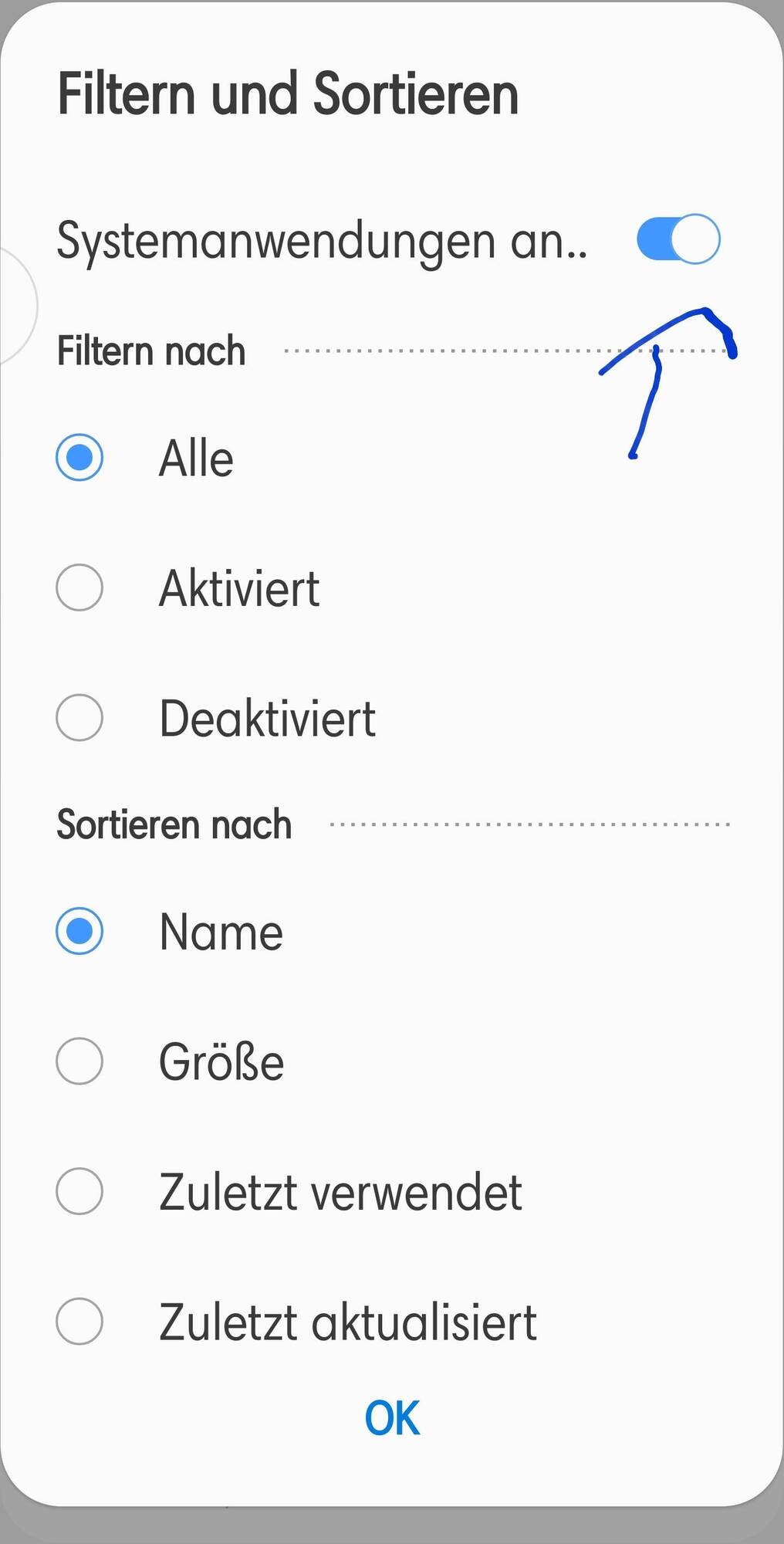This screenshot has width=784, height=1544.
Task: Click the "Name" sort option text
Action: [x=221, y=932]
